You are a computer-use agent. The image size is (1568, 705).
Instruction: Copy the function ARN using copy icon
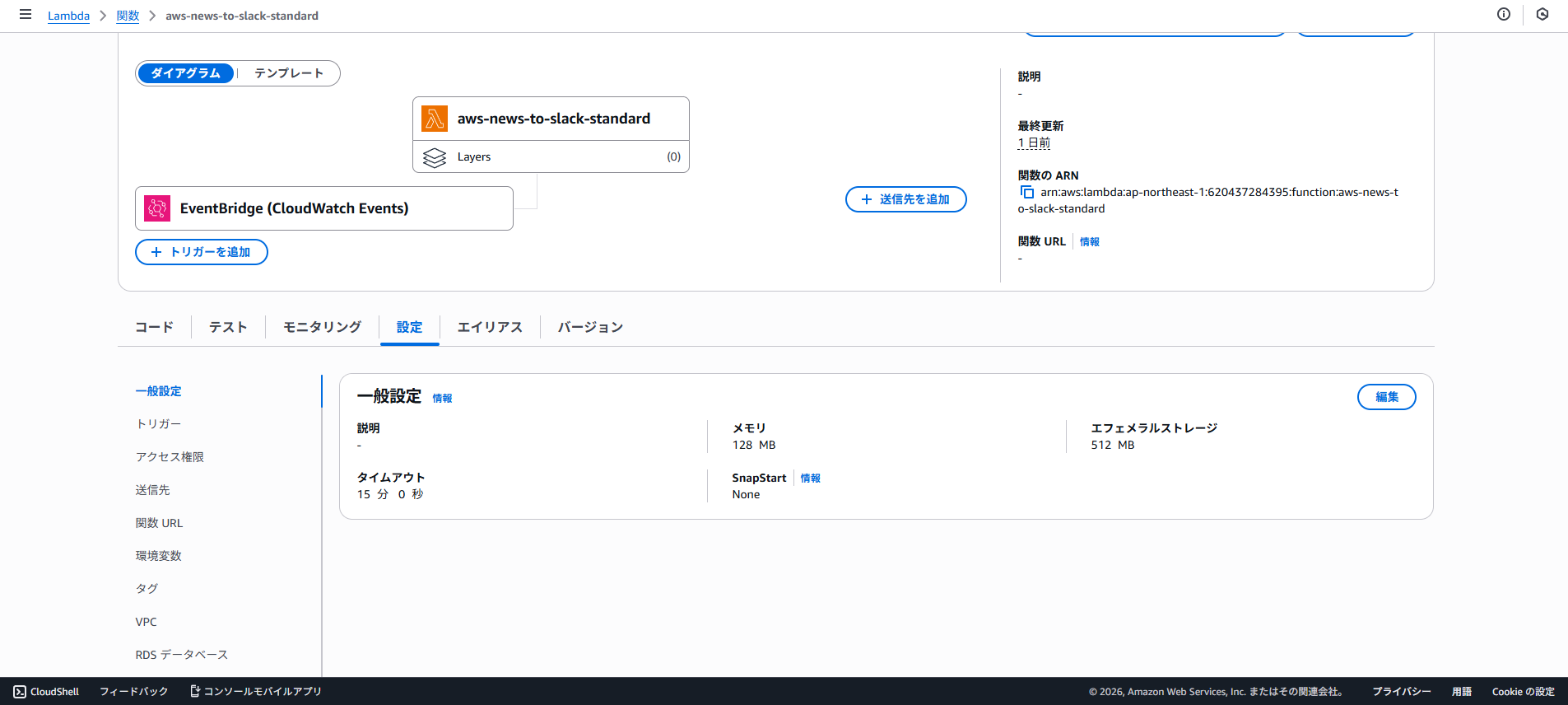1026,193
